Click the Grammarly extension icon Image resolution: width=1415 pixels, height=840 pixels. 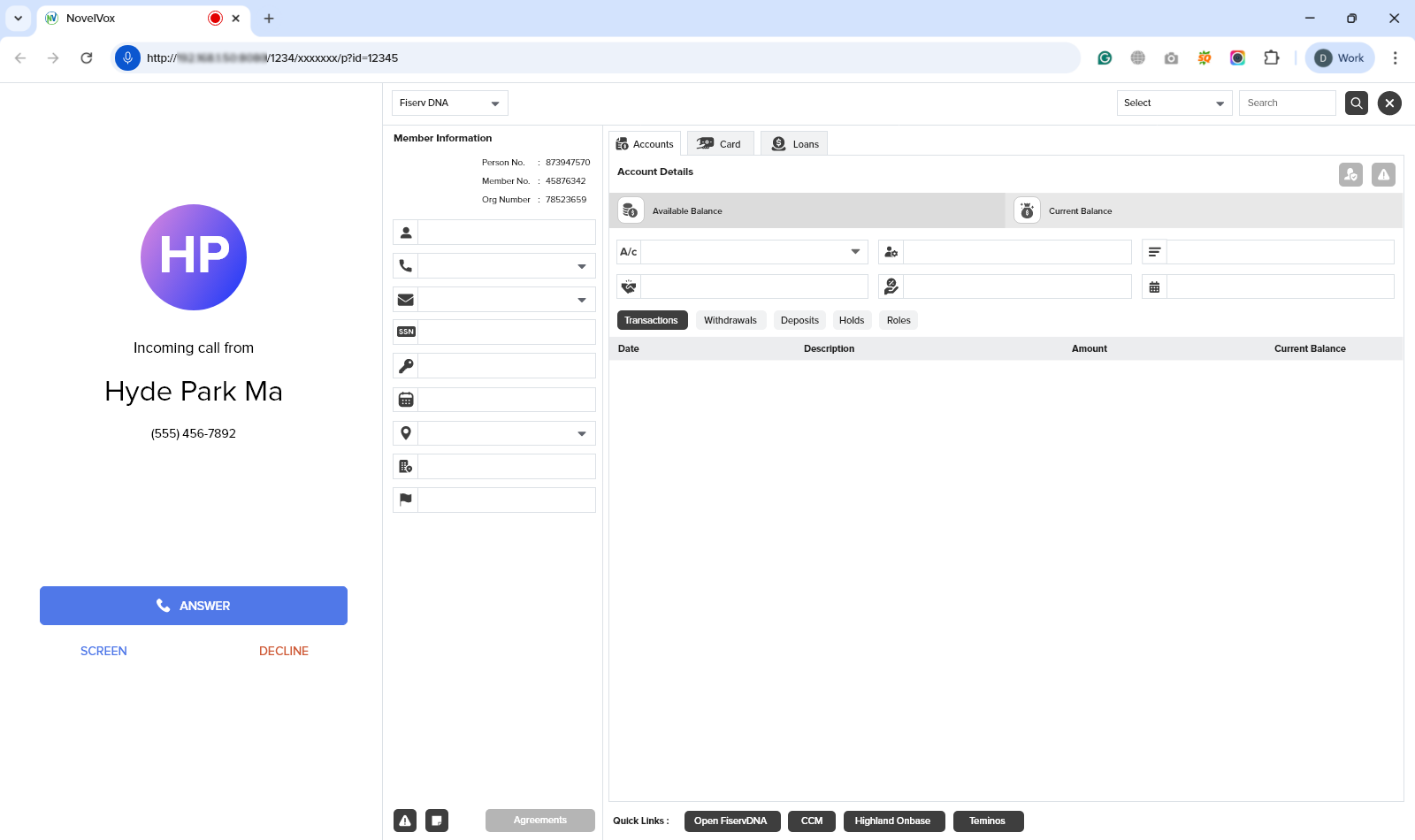coord(1105,57)
